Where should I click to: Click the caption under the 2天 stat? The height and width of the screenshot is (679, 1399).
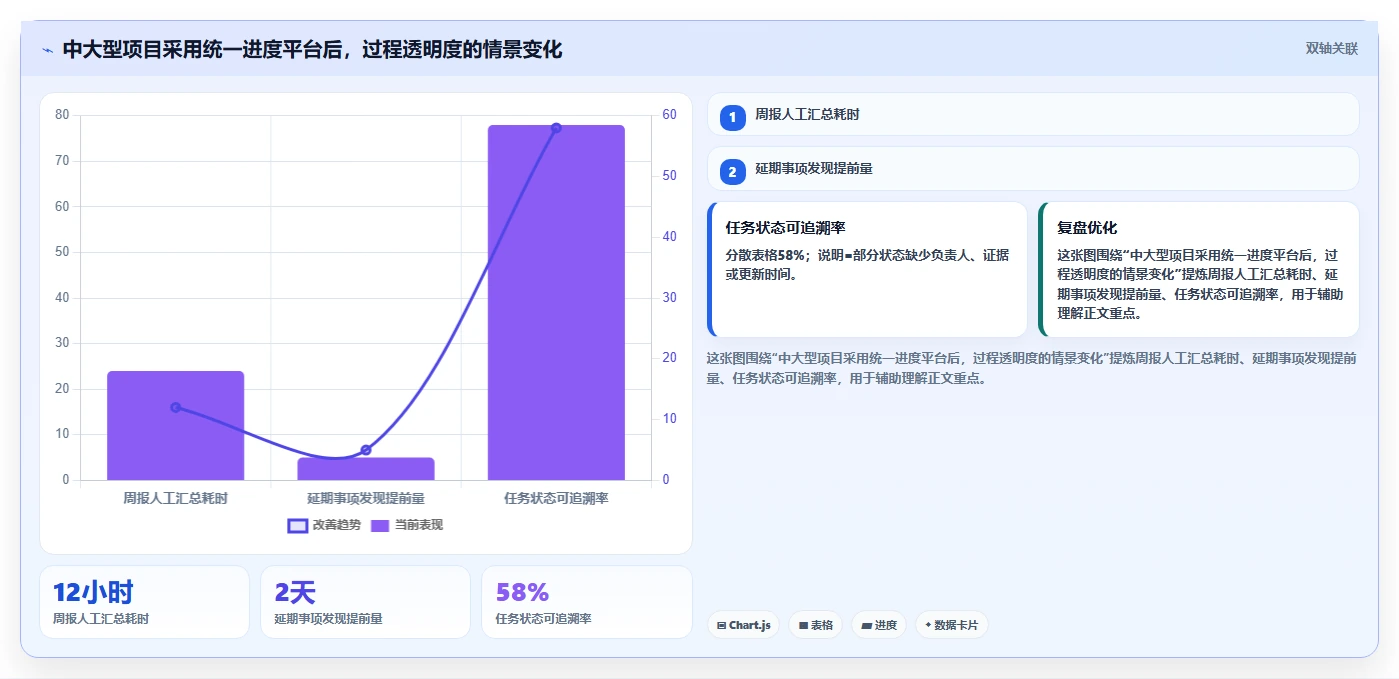tap(329, 619)
